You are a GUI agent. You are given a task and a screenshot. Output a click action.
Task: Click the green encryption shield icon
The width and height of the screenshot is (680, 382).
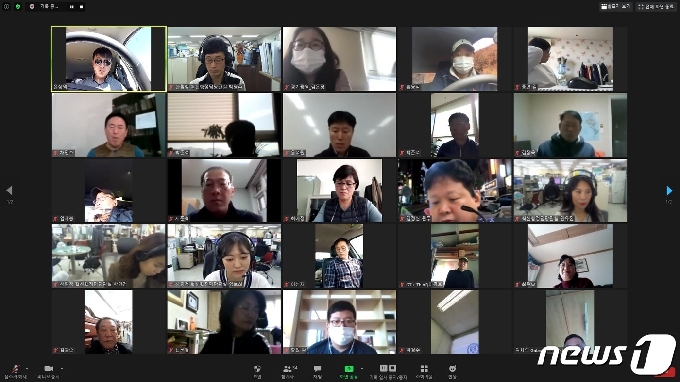(18, 7)
